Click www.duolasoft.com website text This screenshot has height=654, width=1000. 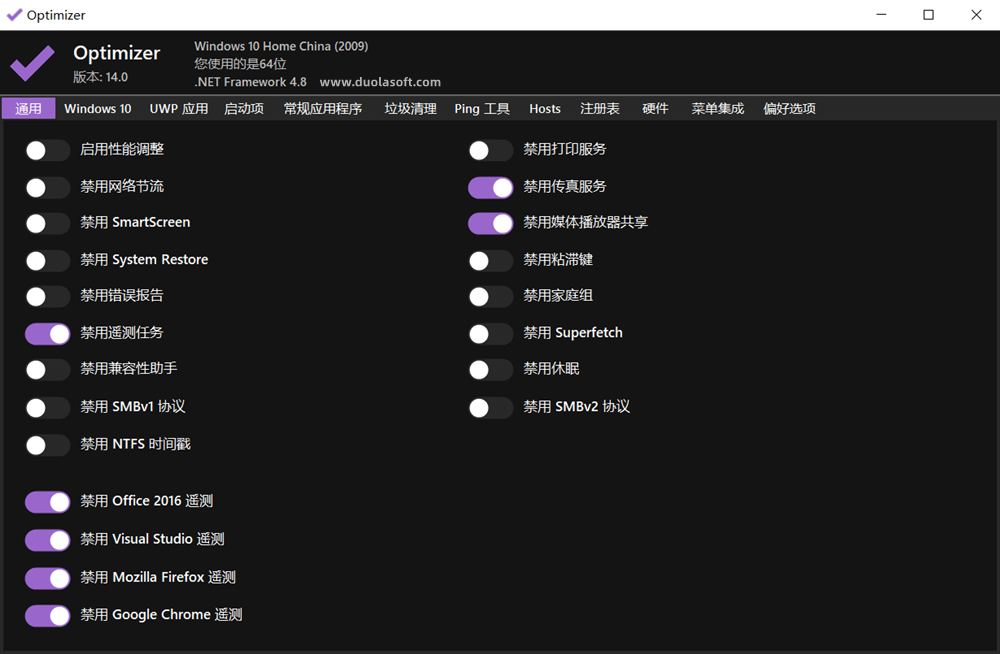380,82
